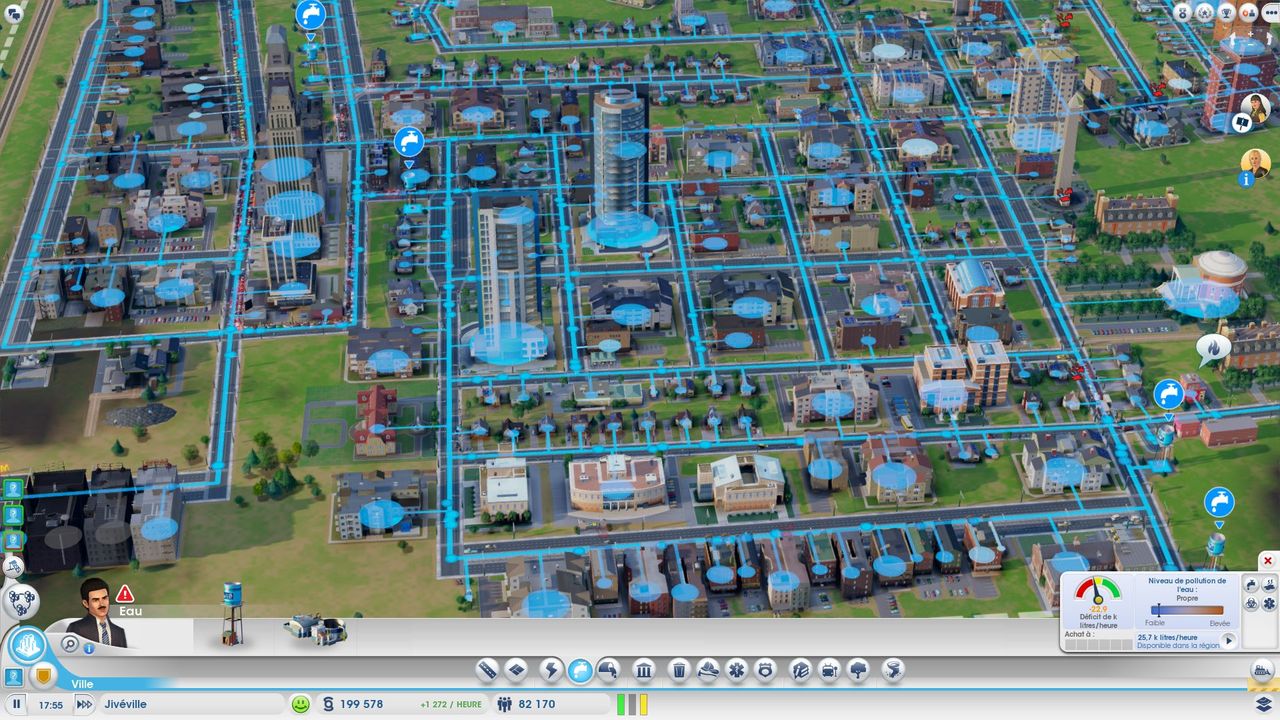Select the water tower building thumbnail
This screenshot has height=720, width=1280.
coord(232,612)
